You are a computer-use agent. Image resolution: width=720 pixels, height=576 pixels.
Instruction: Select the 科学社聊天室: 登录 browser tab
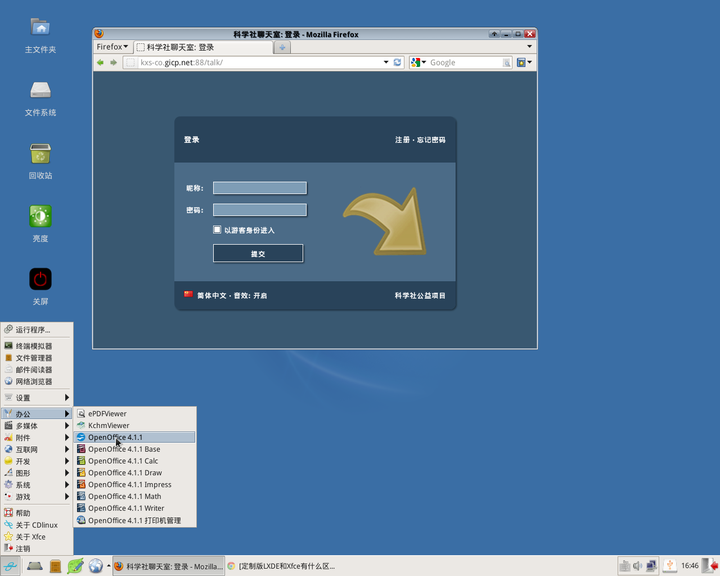pos(203,47)
